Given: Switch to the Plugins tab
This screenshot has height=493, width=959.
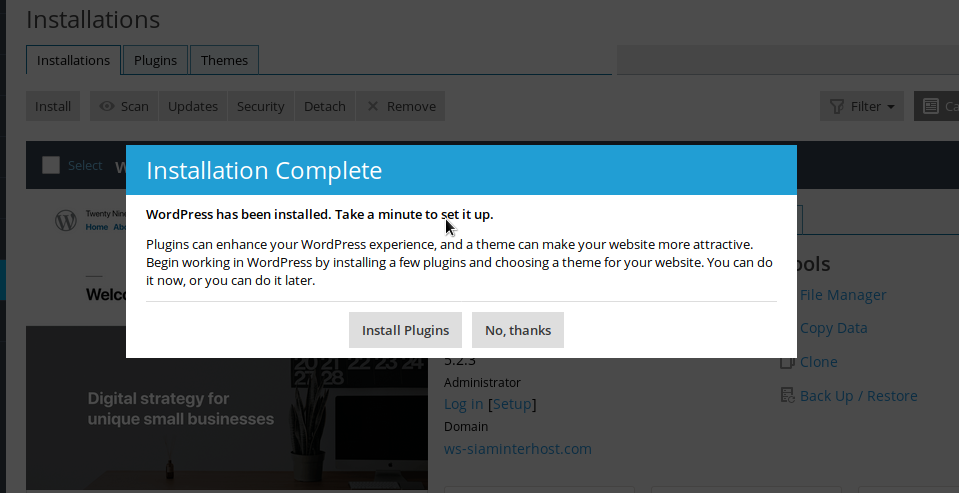Looking at the screenshot, I should [x=155, y=60].
